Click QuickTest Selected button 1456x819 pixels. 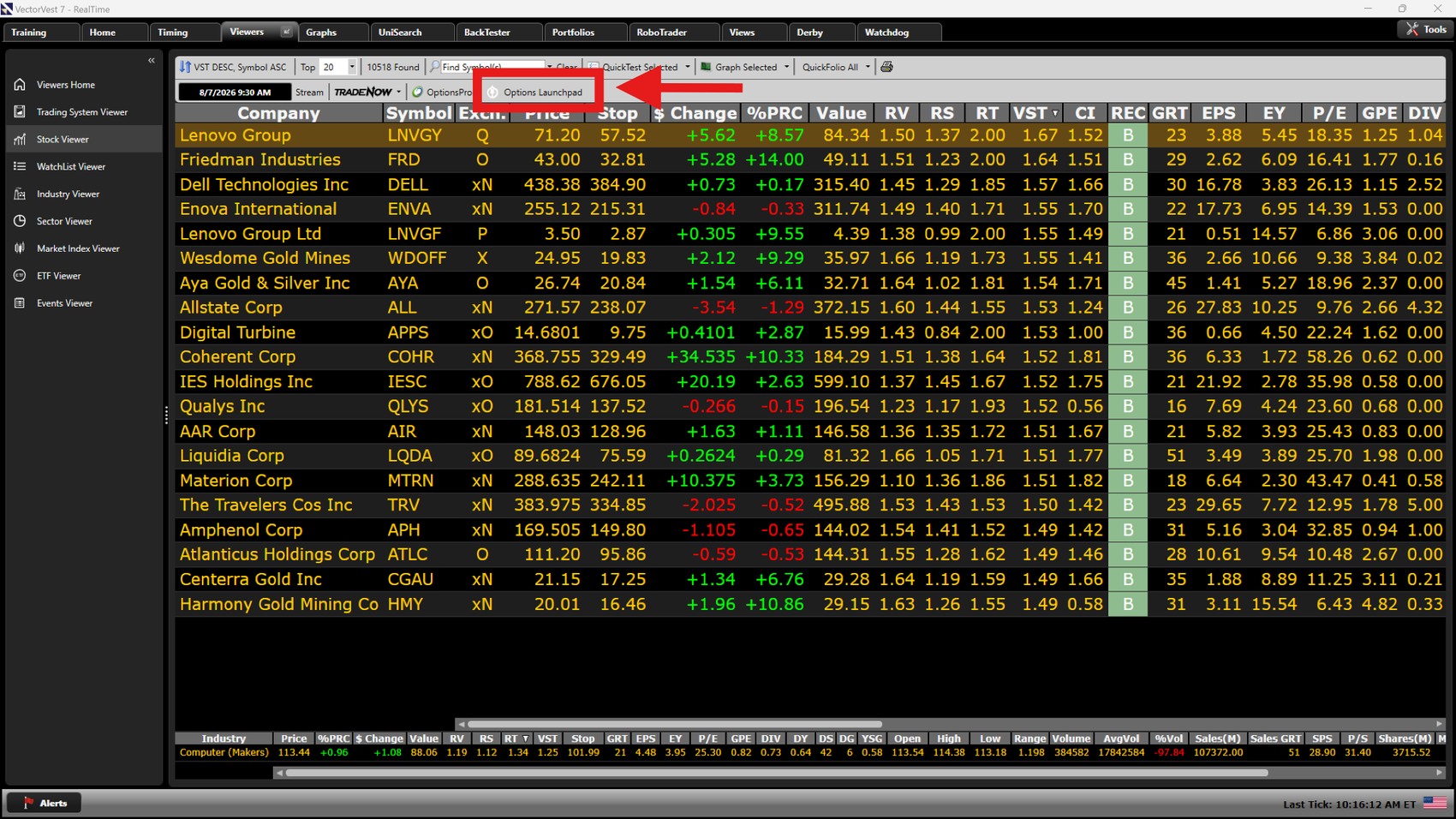click(x=633, y=67)
